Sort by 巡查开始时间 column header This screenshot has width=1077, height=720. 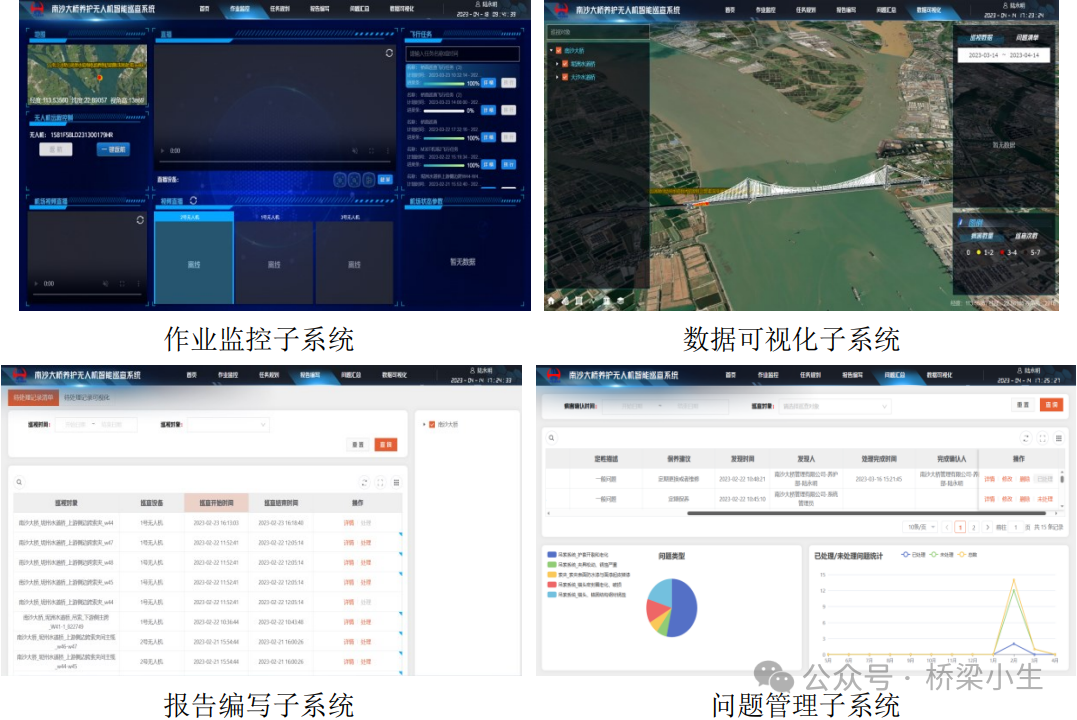(216, 503)
